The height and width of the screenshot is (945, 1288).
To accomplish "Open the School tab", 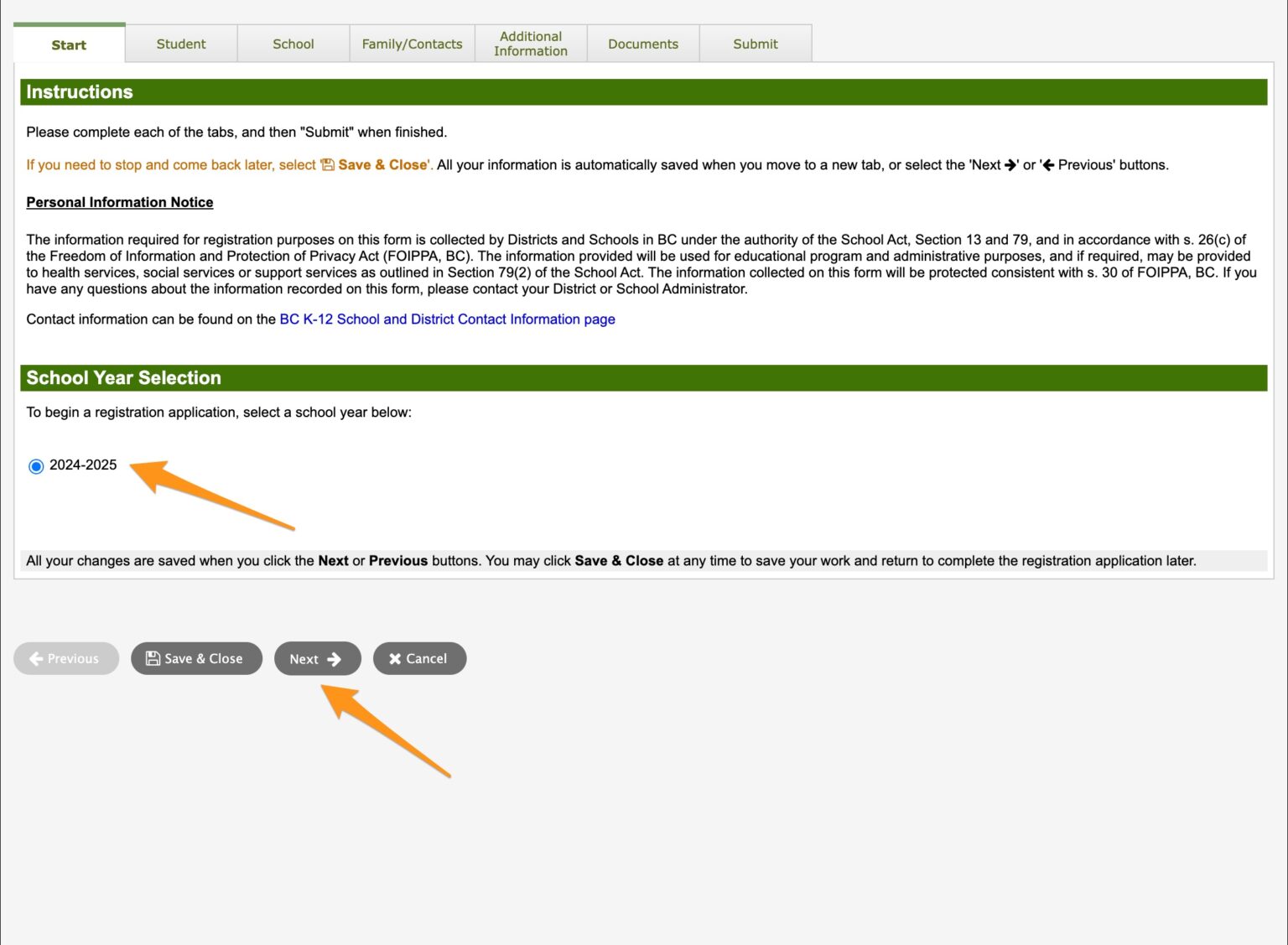I will coord(293,44).
